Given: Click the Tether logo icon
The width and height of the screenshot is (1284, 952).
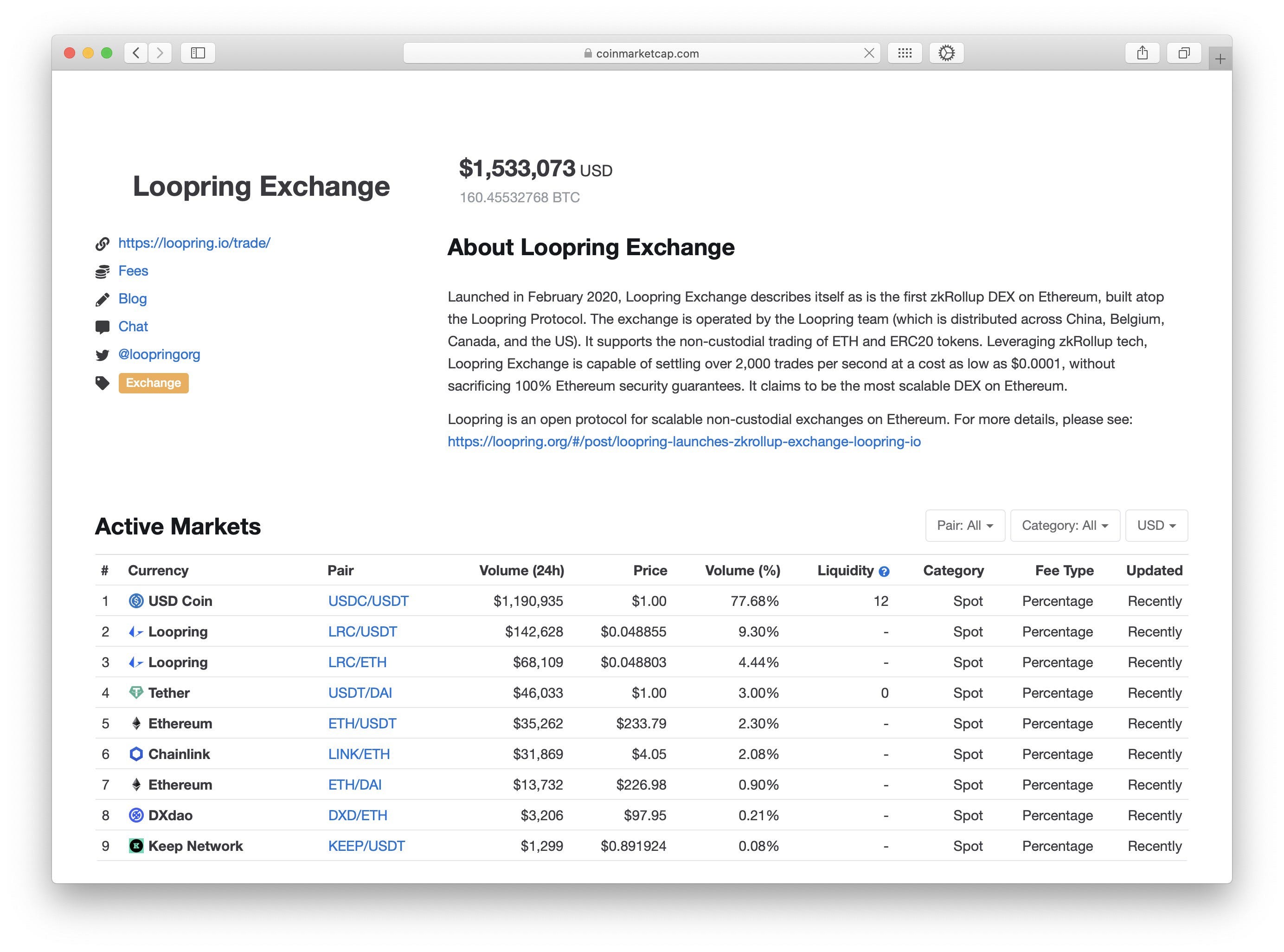Looking at the screenshot, I should tap(136, 693).
